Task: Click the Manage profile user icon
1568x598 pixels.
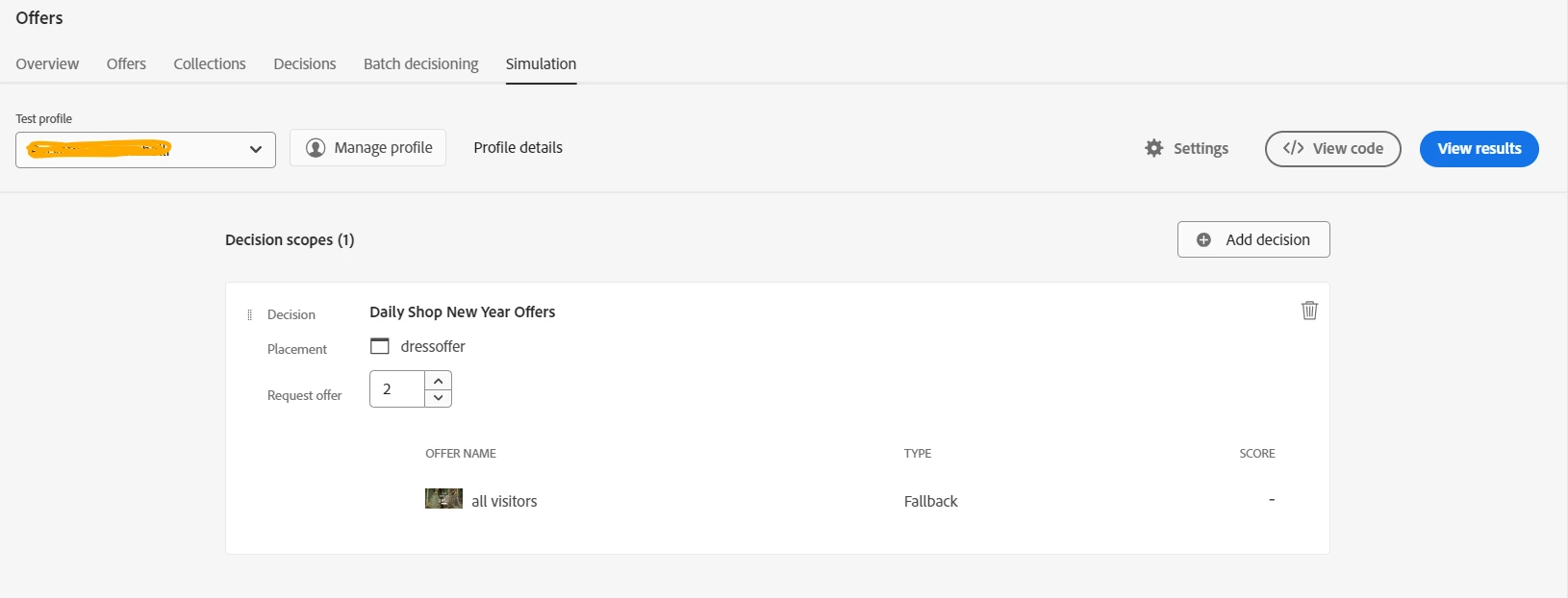Action: pyautogui.click(x=316, y=148)
